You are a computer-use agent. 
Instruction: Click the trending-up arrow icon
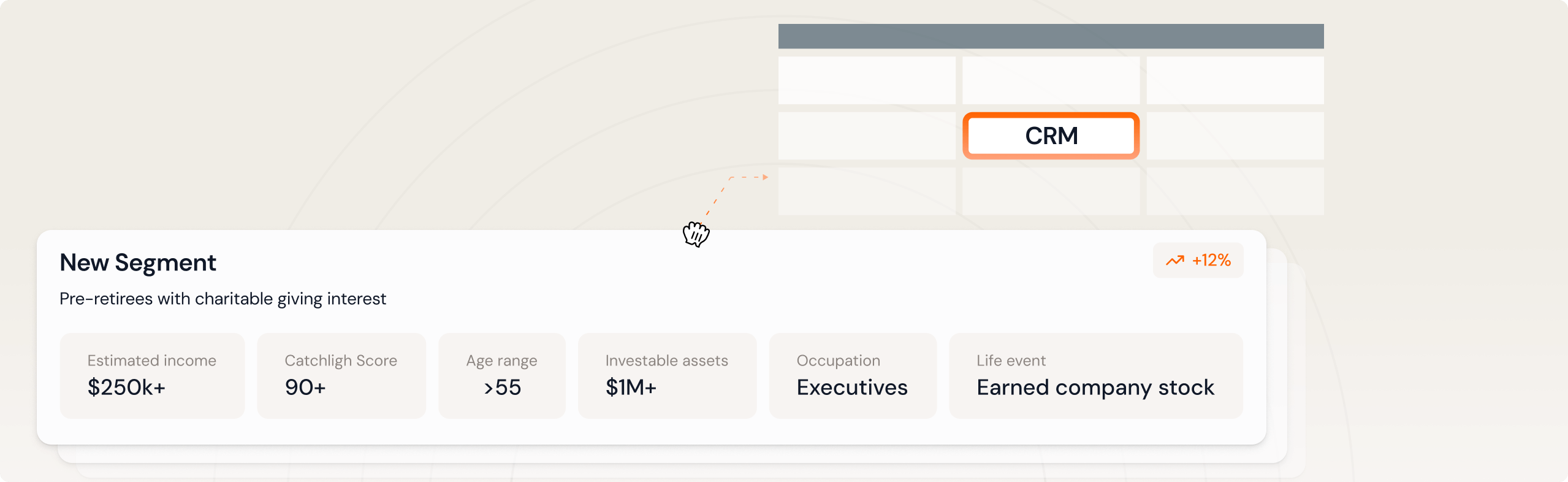pyautogui.click(x=1174, y=261)
